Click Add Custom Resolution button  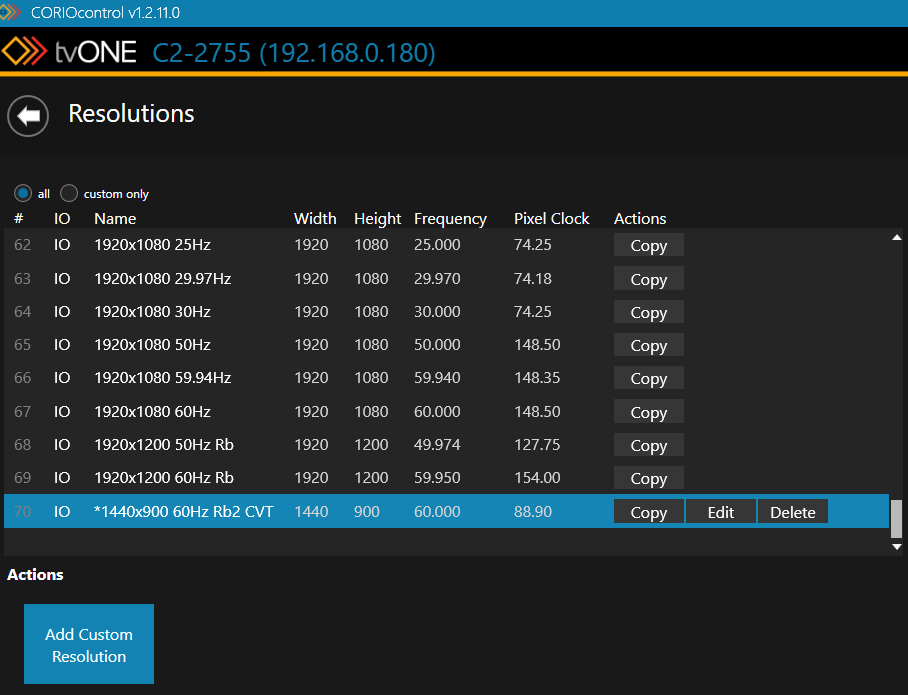pos(89,644)
